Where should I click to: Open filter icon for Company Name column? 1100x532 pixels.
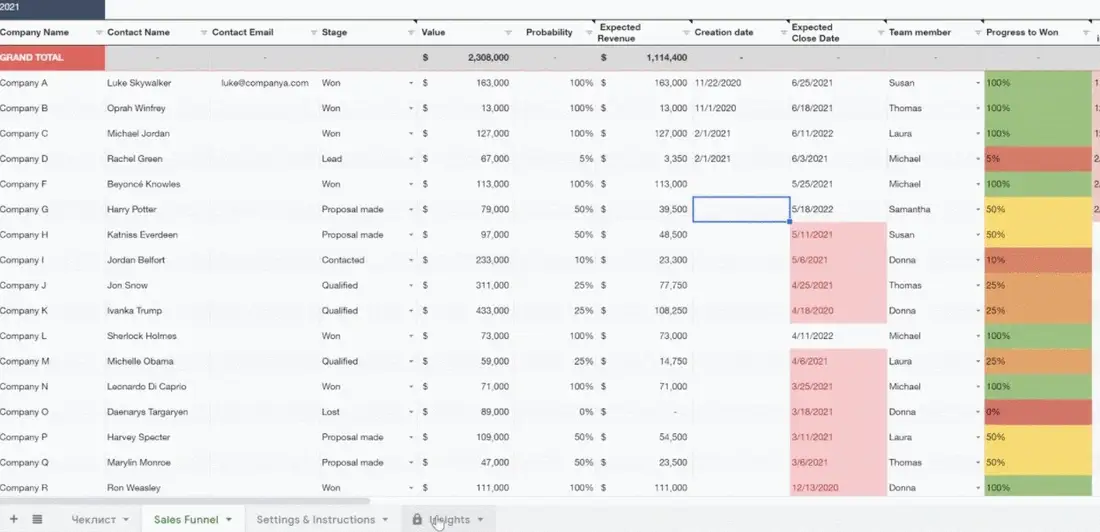click(x=99, y=33)
